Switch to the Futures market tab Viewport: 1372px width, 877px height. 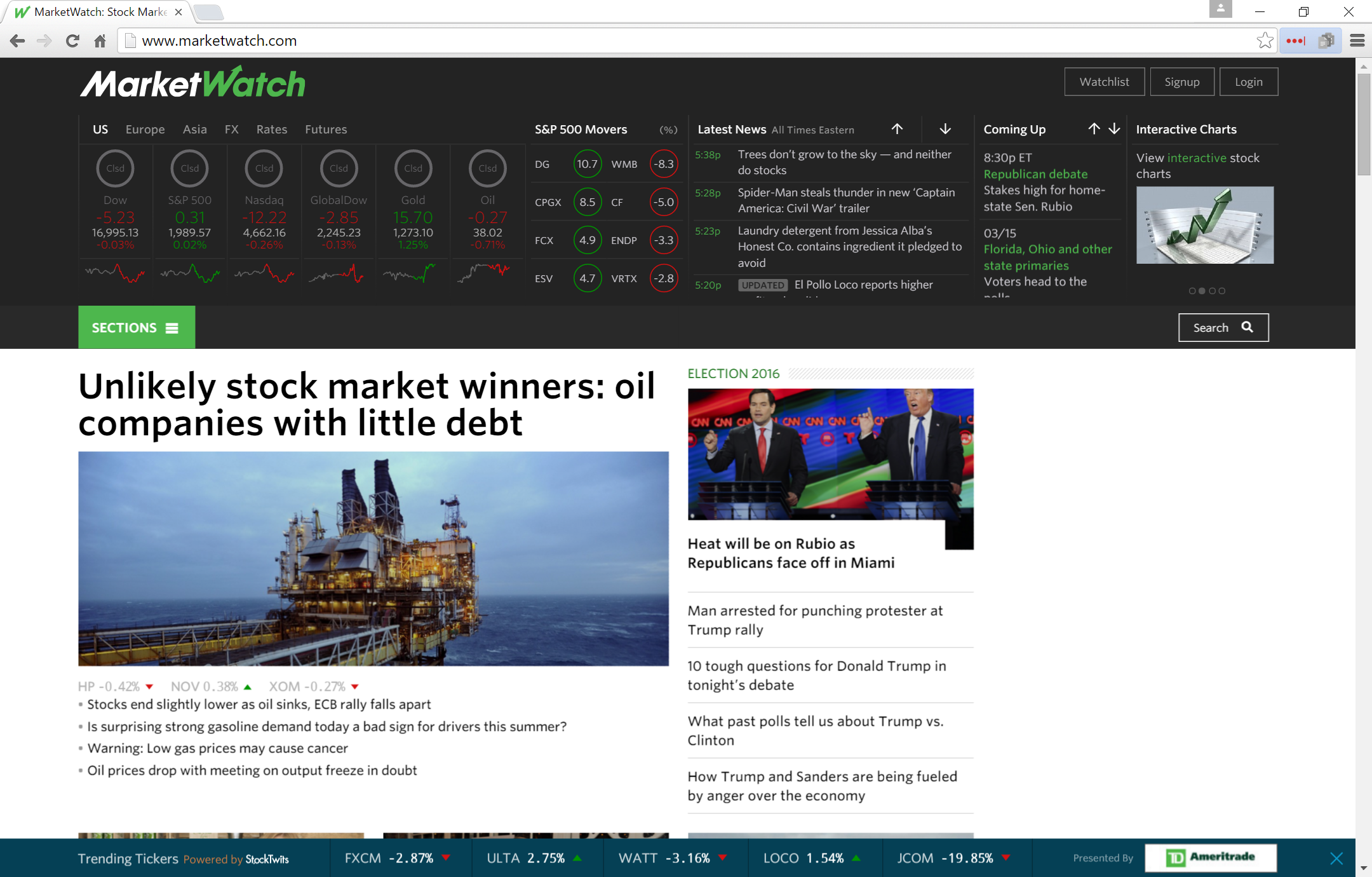coord(326,129)
